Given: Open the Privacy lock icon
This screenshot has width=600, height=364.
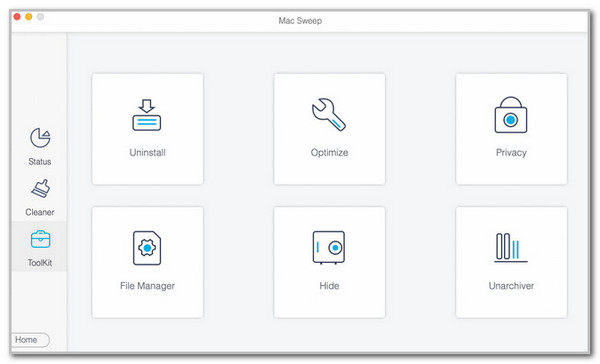Looking at the screenshot, I should [511, 115].
